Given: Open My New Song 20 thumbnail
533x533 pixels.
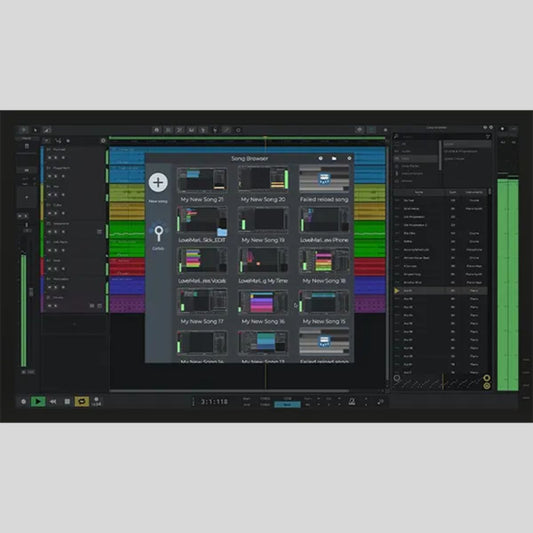Looking at the screenshot, I should 263,178.
